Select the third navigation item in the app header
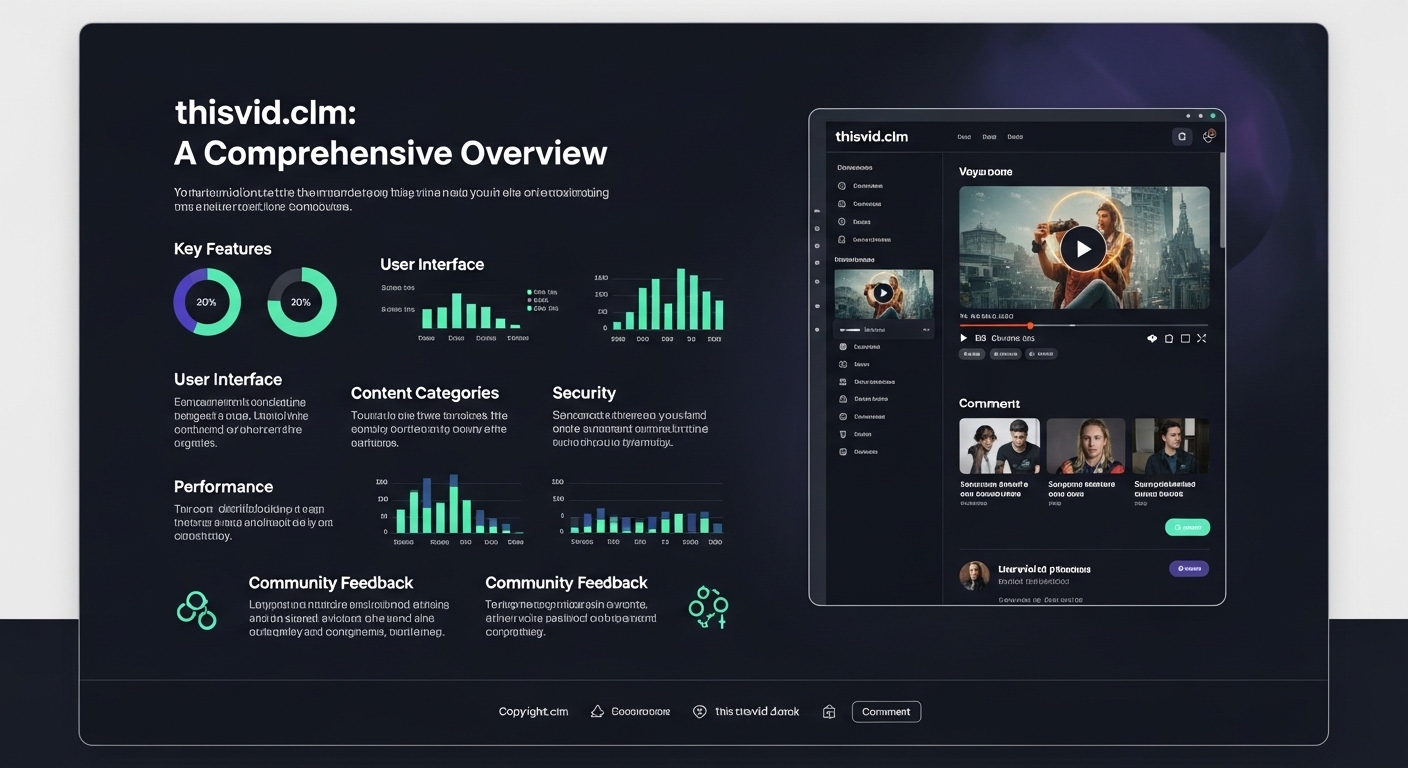 (x=1015, y=137)
